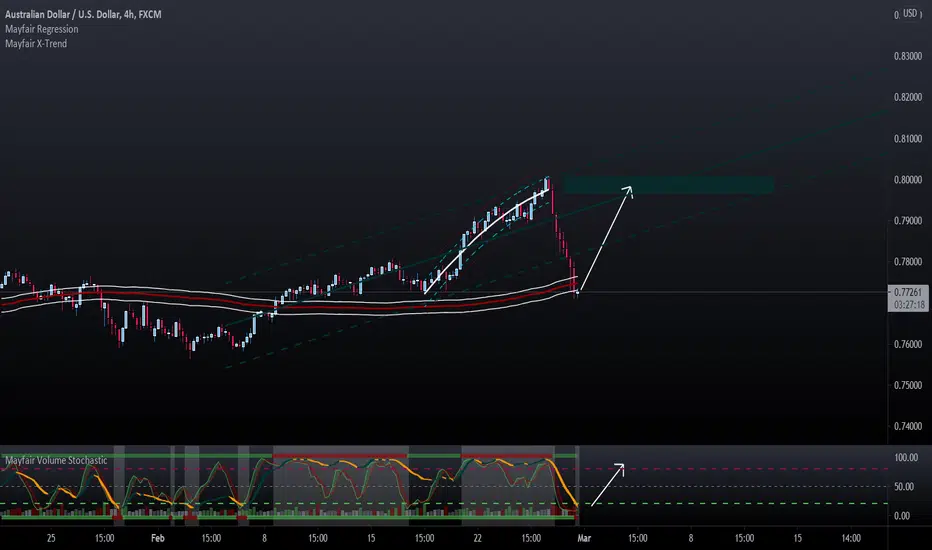Click the 0.80000 price axis label
This screenshot has height=550, width=932.
[x=908, y=180]
